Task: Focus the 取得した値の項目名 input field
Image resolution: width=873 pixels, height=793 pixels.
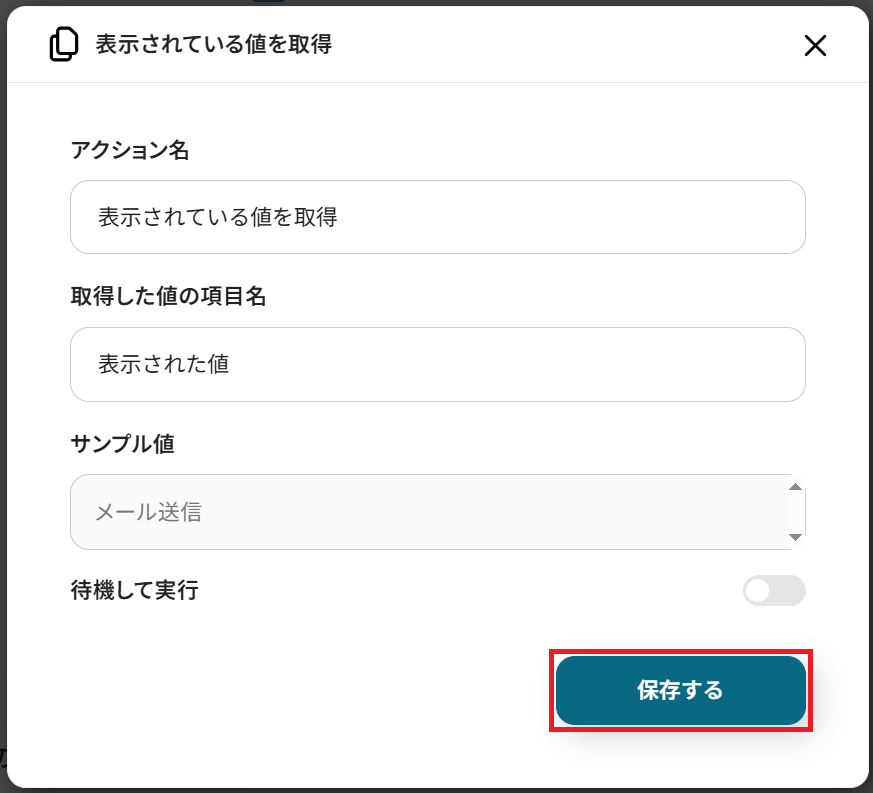Action: point(437,364)
